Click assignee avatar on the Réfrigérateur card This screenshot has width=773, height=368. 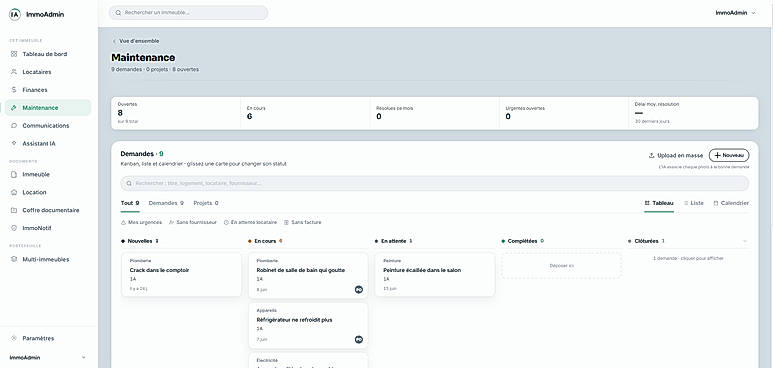[x=359, y=339]
